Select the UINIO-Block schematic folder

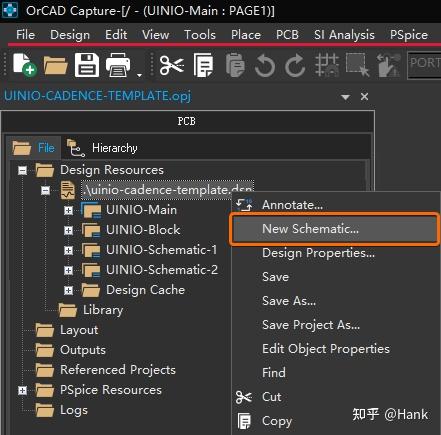[143, 230]
